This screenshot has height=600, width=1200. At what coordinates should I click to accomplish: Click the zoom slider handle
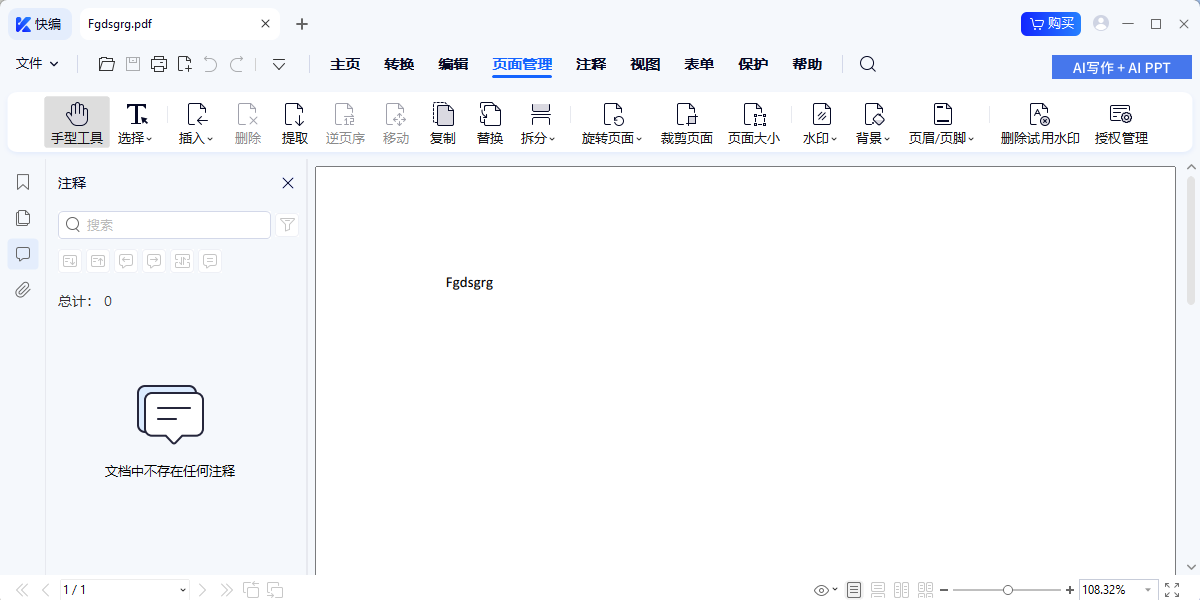click(x=1008, y=590)
